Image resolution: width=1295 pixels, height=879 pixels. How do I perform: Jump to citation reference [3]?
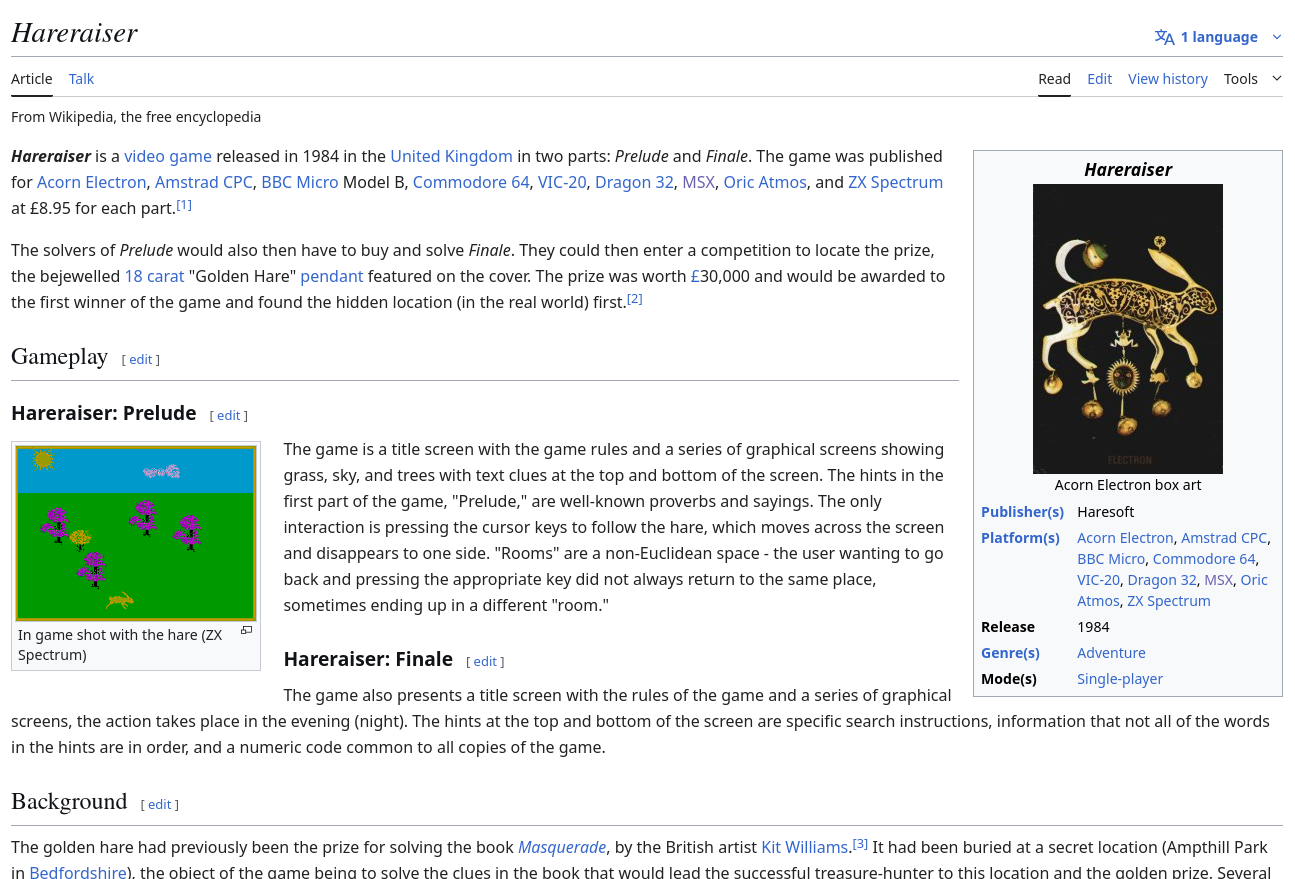point(860,844)
